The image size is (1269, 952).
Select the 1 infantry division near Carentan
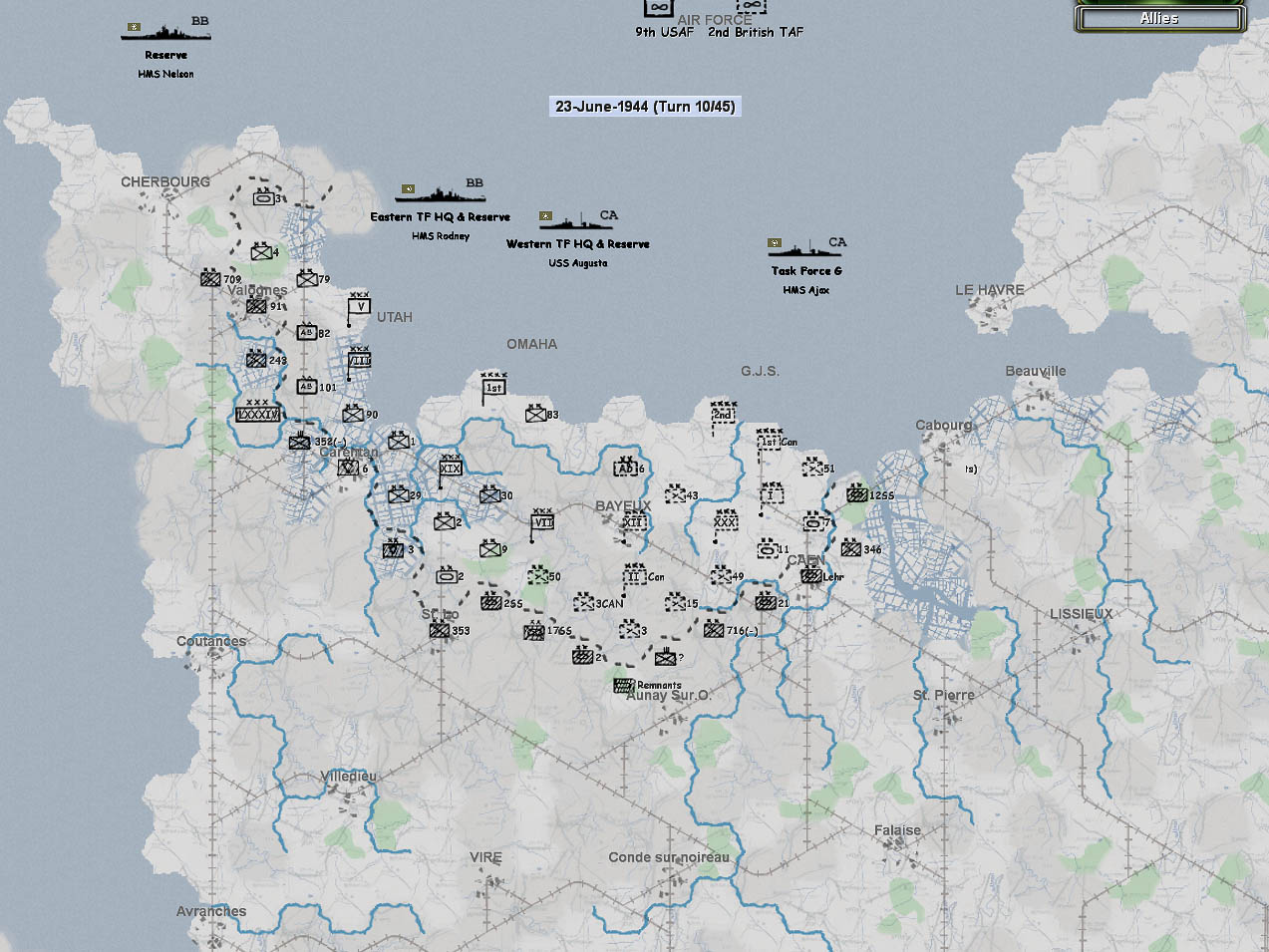(399, 440)
